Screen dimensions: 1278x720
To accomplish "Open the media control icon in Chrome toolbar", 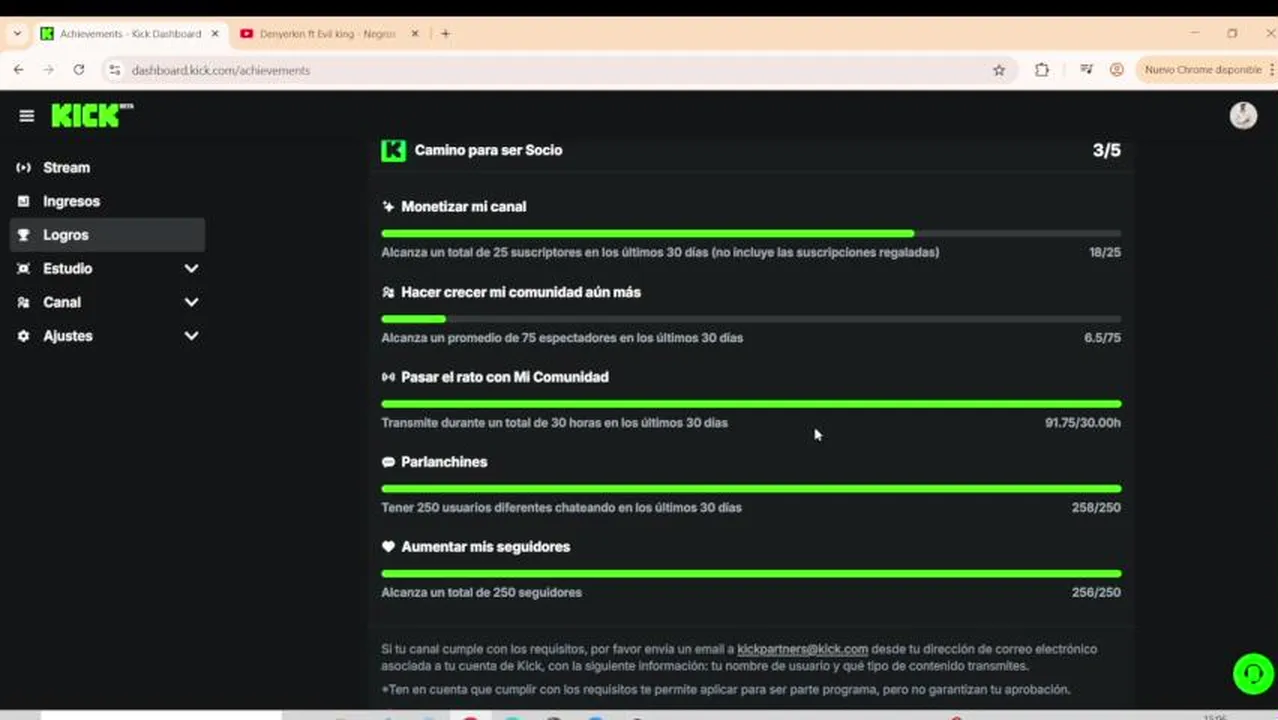I will [1086, 70].
